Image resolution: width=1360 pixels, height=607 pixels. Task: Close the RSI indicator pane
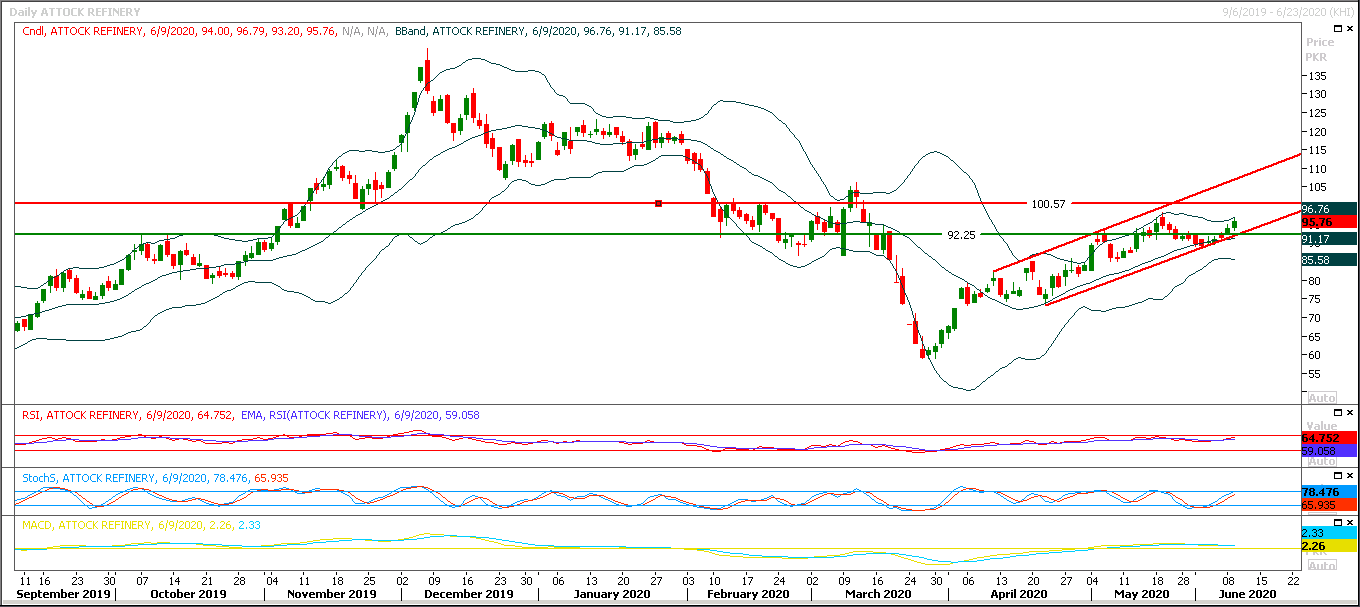[x=1349, y=413]
